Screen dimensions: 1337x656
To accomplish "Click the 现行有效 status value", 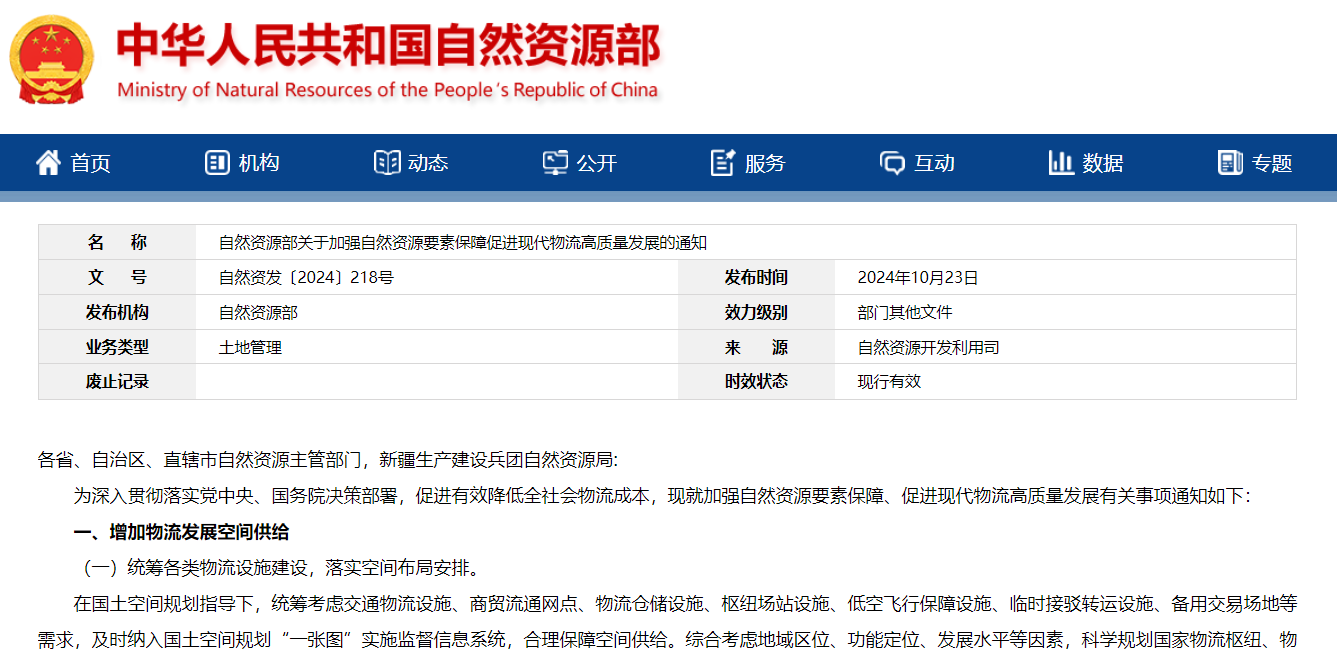I will click(889, 382).
